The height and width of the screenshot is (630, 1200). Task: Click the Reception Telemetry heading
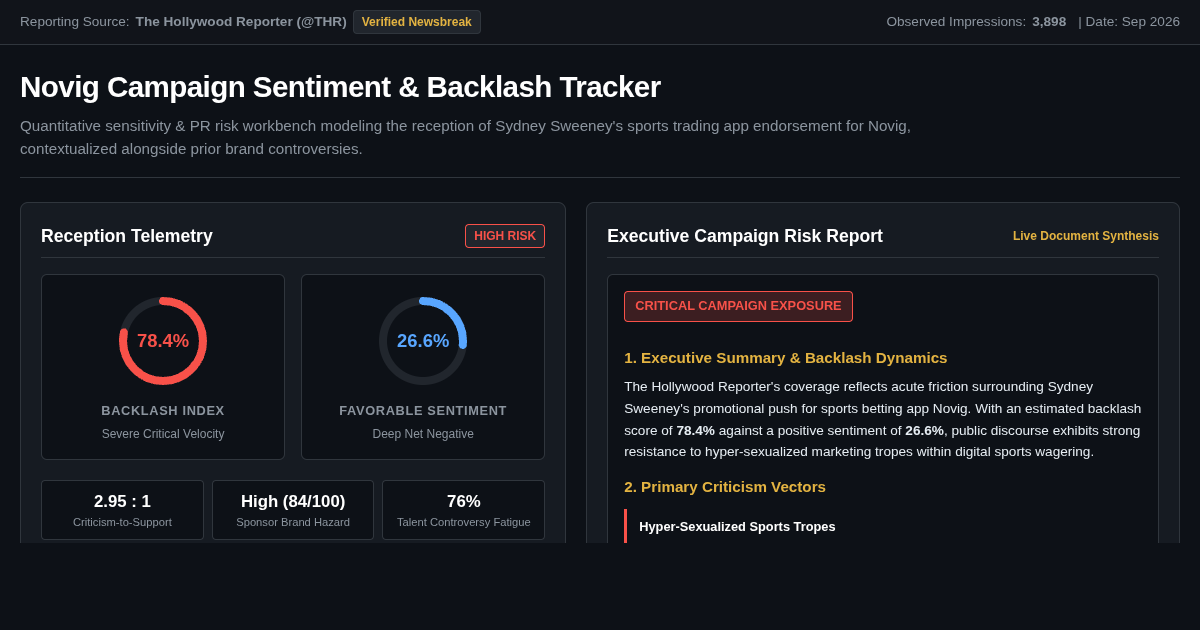point(127,236)
